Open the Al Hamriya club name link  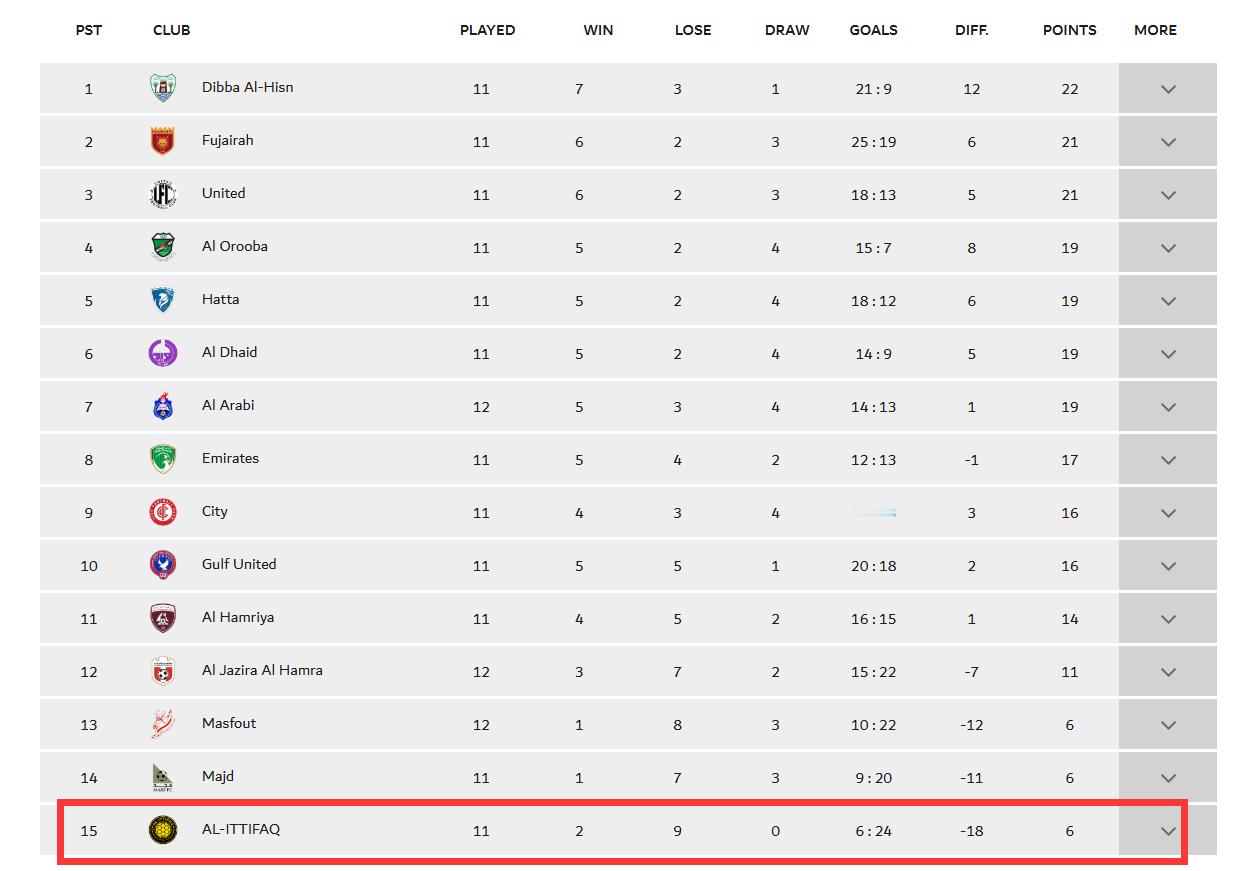click(x=238, y=617)
